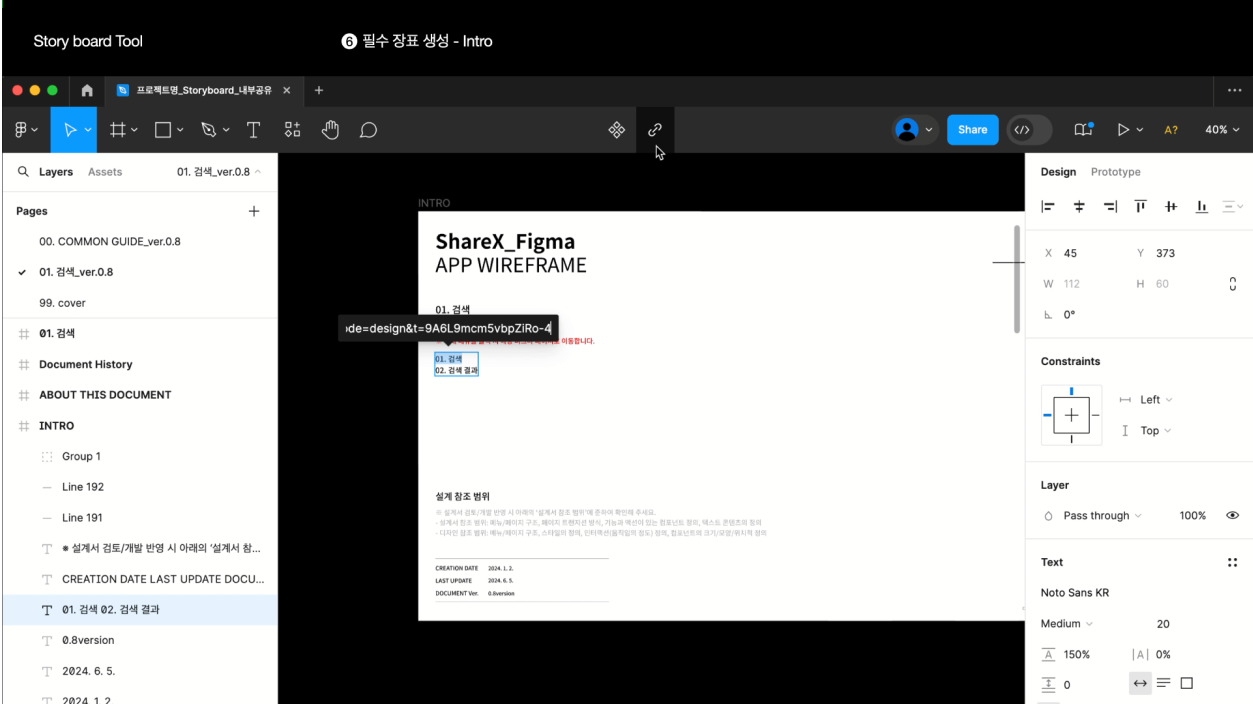Switch to the Layers tab

click(56, 172)
